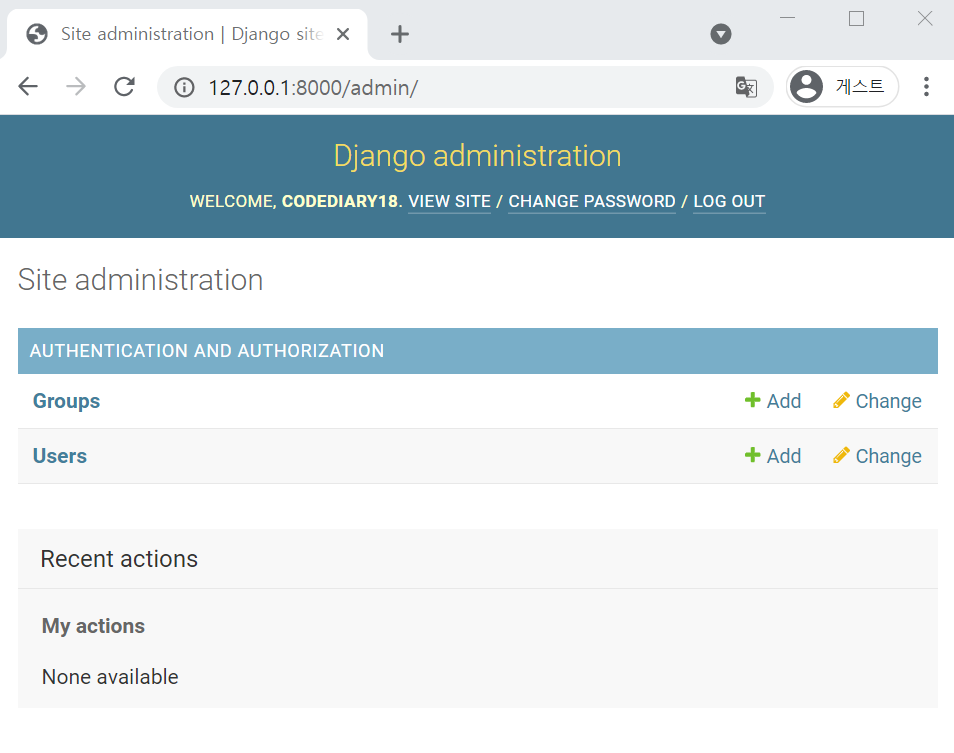Click the 'My actions' subheading
The height and width of the screenshot is (753, 954).
click(93, 626)
